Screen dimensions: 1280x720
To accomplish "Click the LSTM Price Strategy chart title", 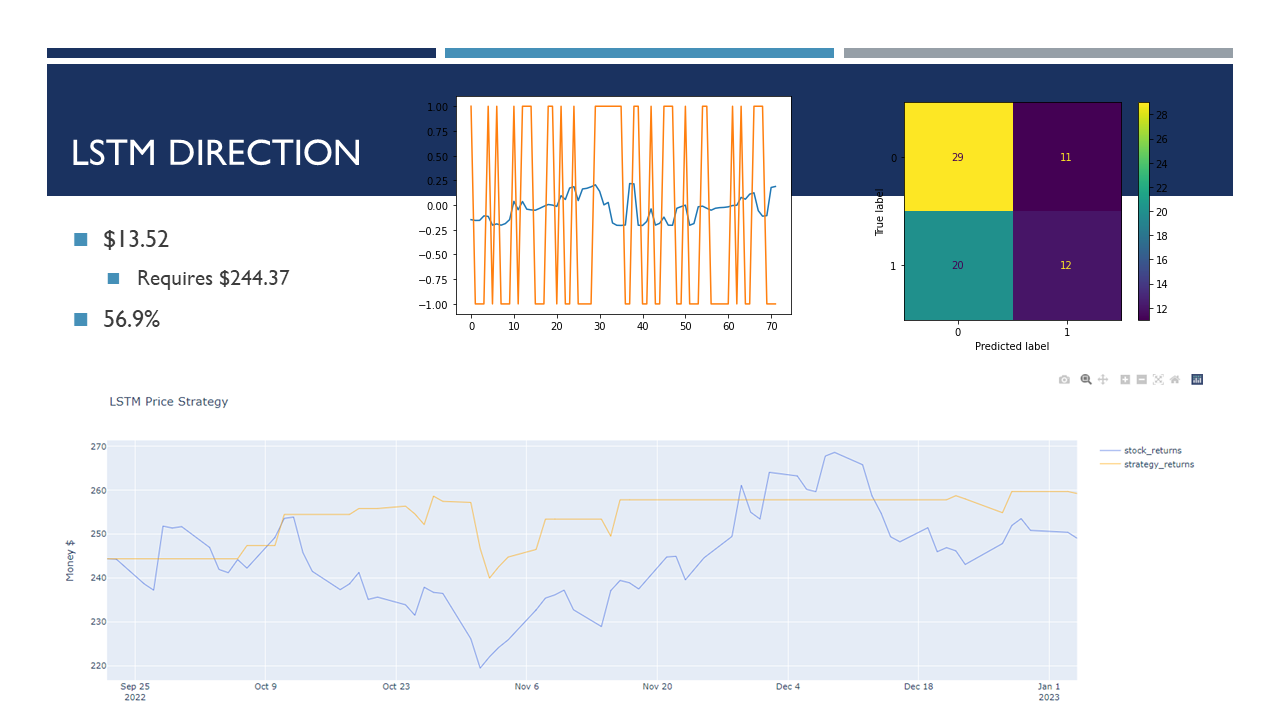I will [x=168, y=402].
